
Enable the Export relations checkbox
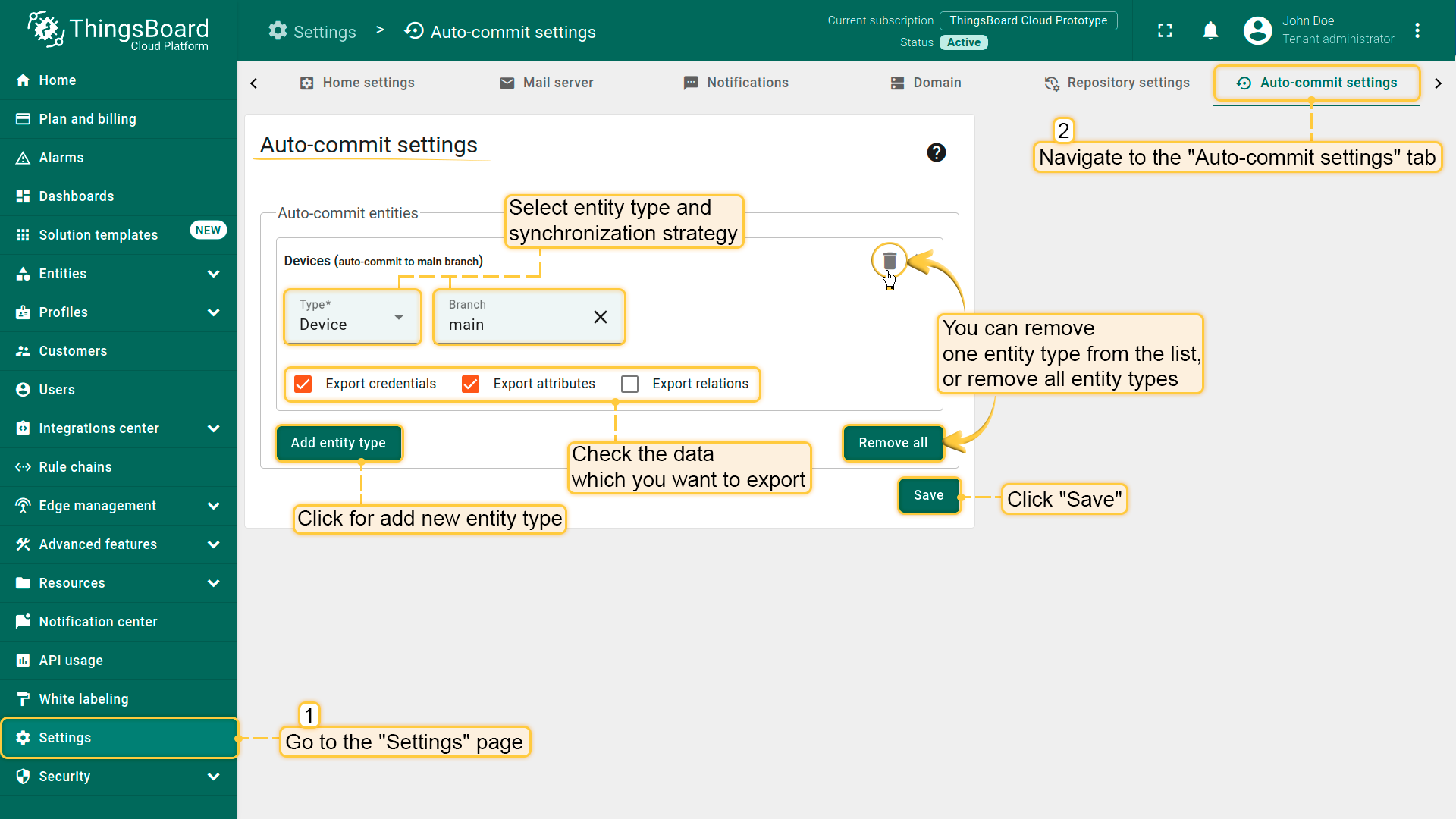coord(629,384)
